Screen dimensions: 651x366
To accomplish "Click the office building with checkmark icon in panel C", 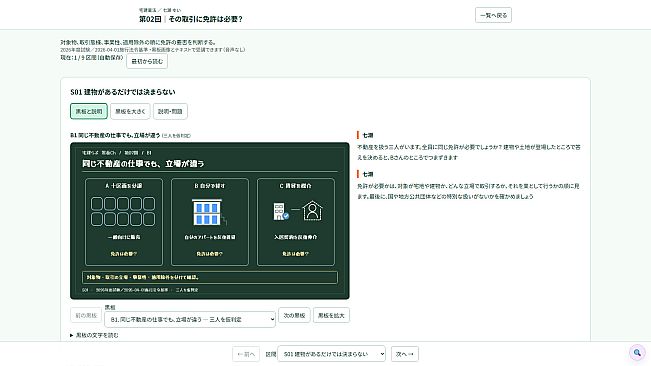I will 281,211.
